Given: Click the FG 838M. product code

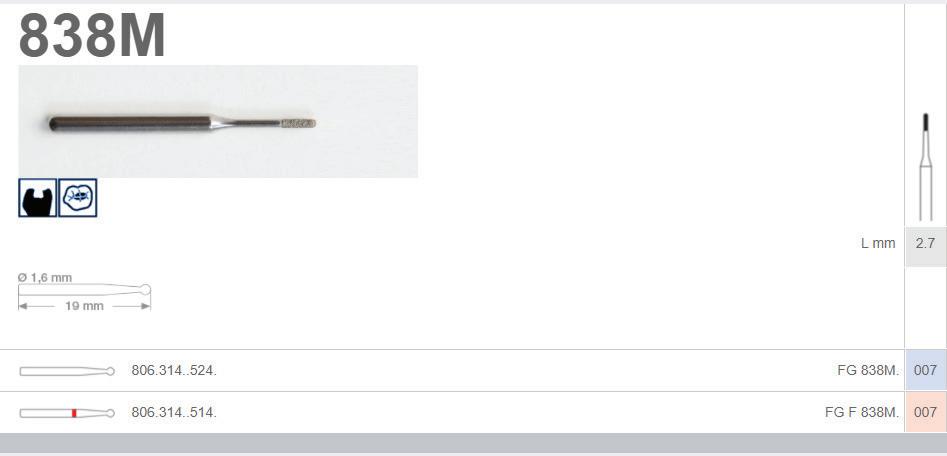Looking at the screenshot, I should click(868, 371).
